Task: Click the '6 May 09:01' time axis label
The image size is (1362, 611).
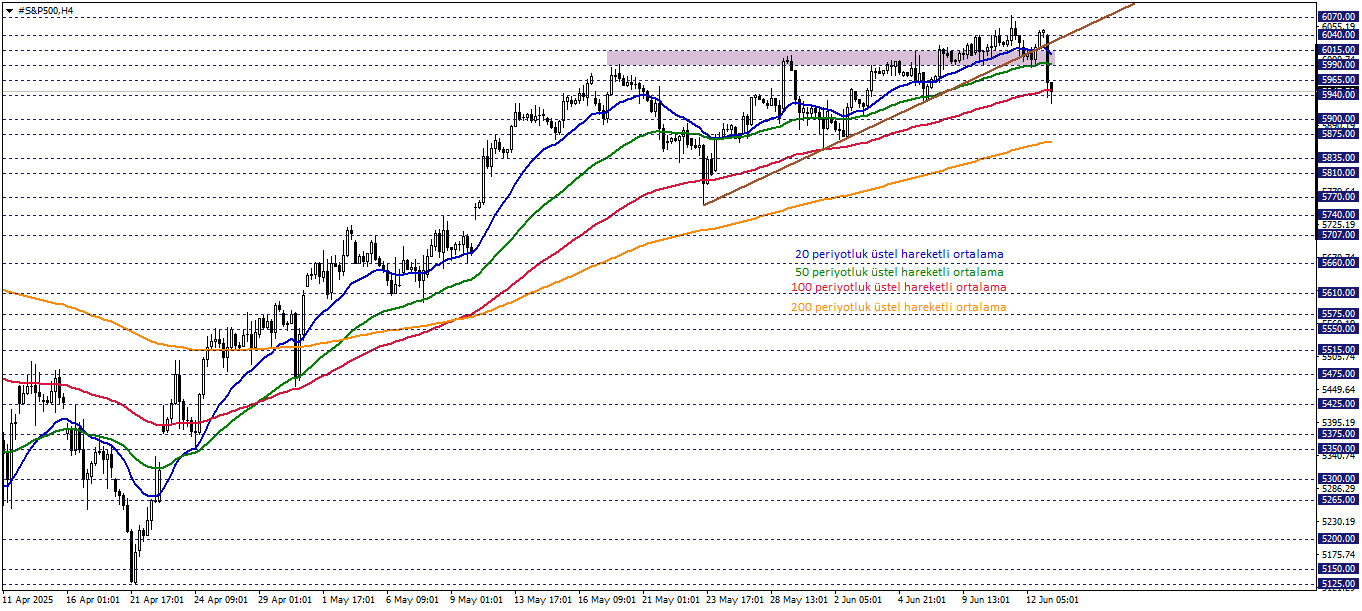Action: tap(413, 600)
